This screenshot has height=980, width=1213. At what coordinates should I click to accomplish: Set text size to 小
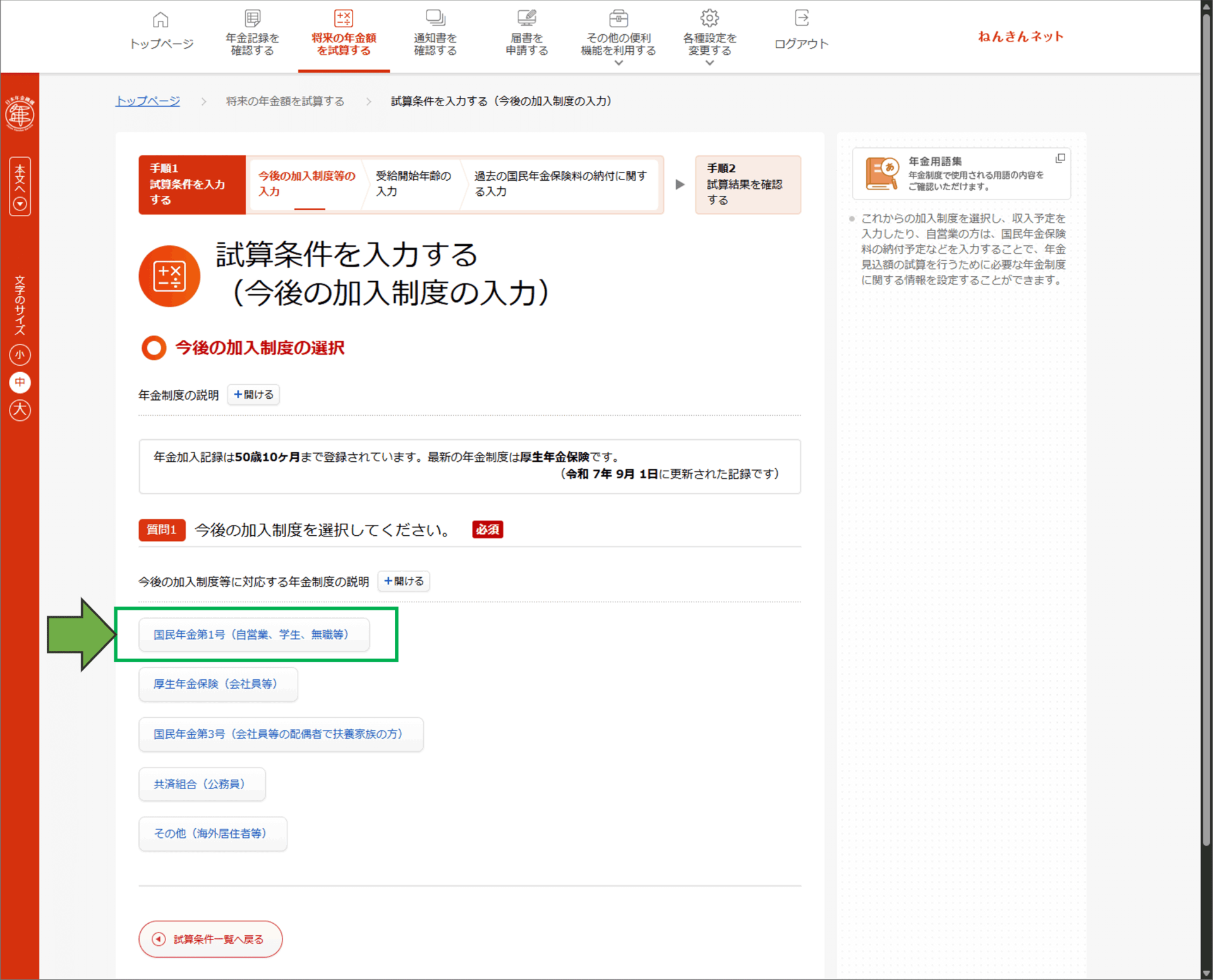[x=20, y=355]
